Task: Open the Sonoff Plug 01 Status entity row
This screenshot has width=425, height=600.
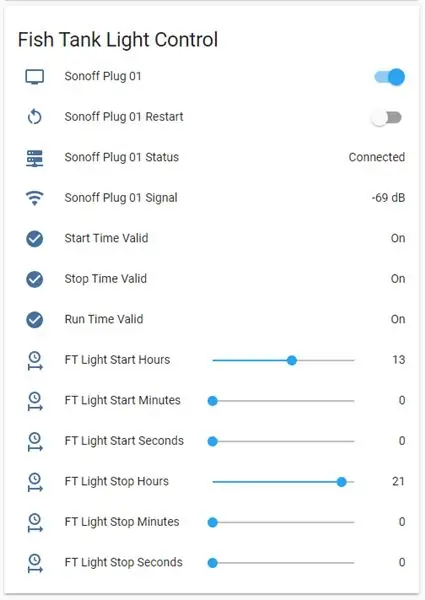Action: [215, 157]
